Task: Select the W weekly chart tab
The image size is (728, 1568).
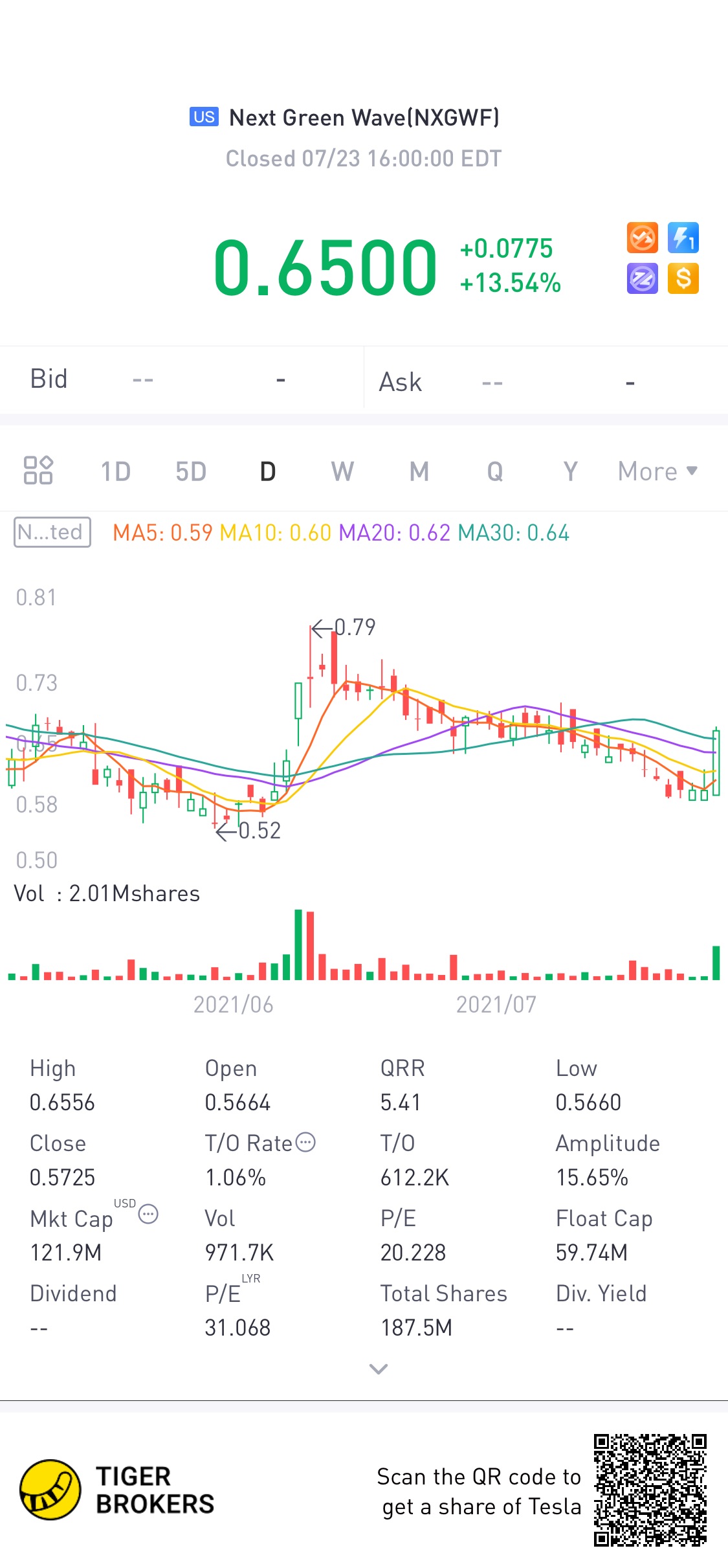Action: 342,471
